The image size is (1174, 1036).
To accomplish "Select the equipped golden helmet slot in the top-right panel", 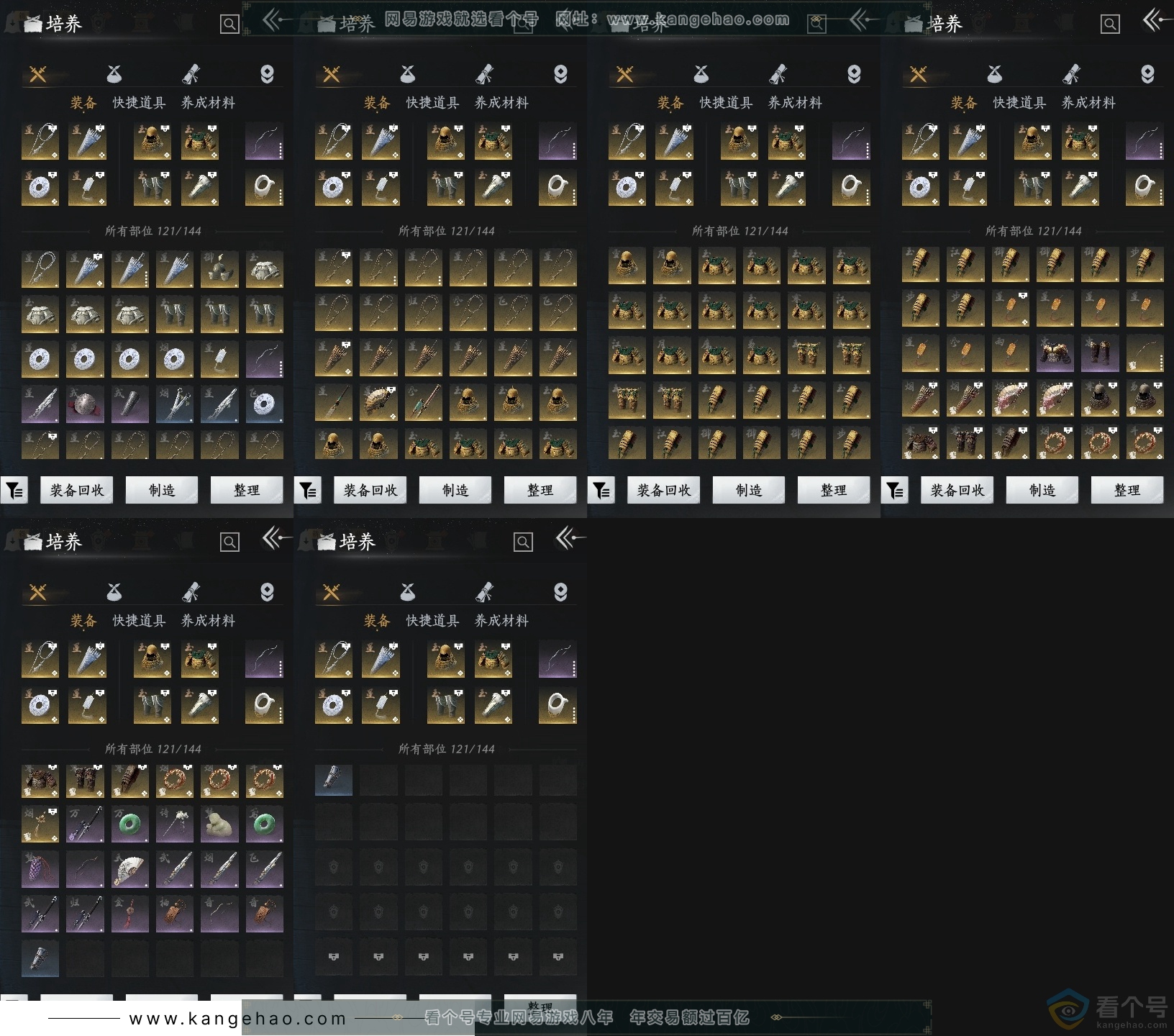I will point(1032,141).
